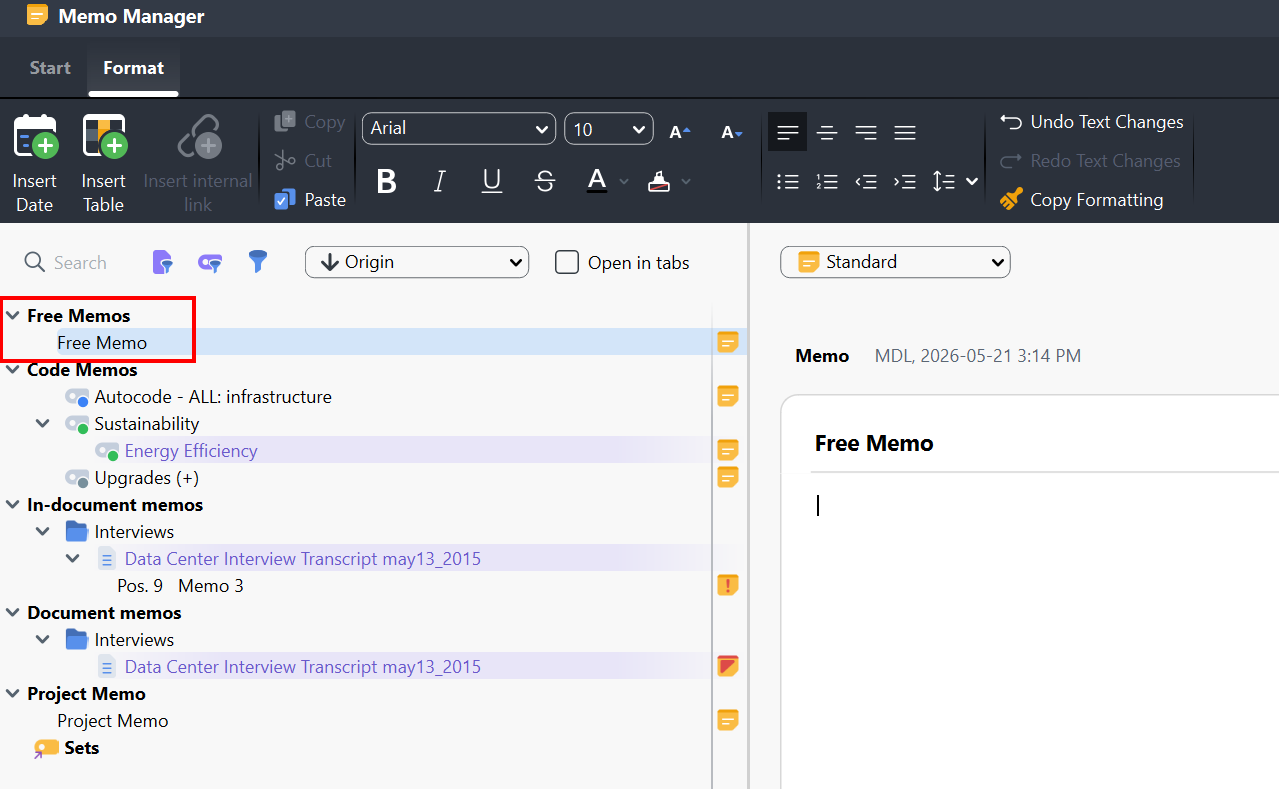This screenshot has width=1279, height=789.
Task: Open the Origin sort dropdown
Action: click(x=417, y=262)
